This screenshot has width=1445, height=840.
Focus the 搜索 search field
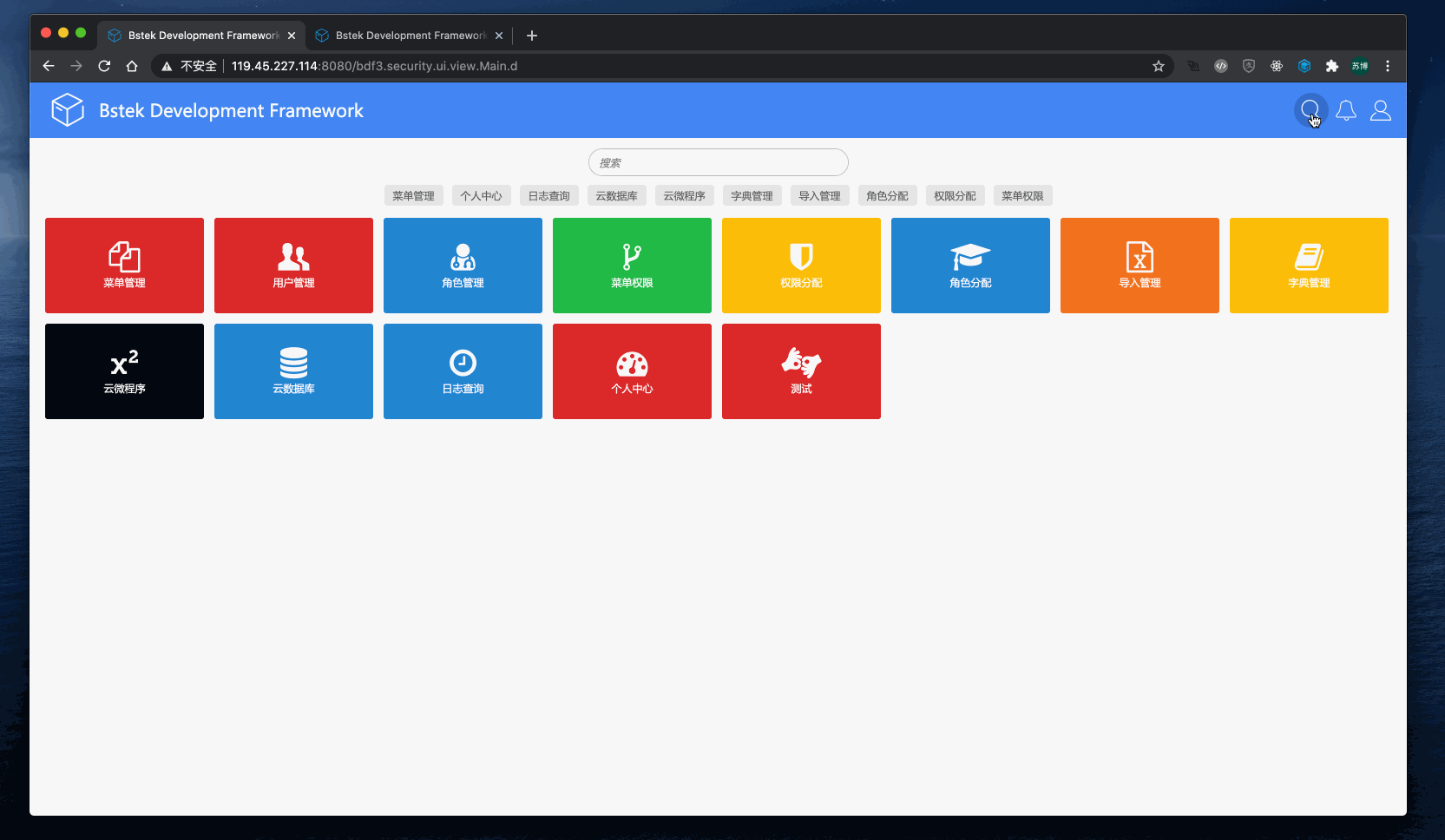(x=719, y=162)
